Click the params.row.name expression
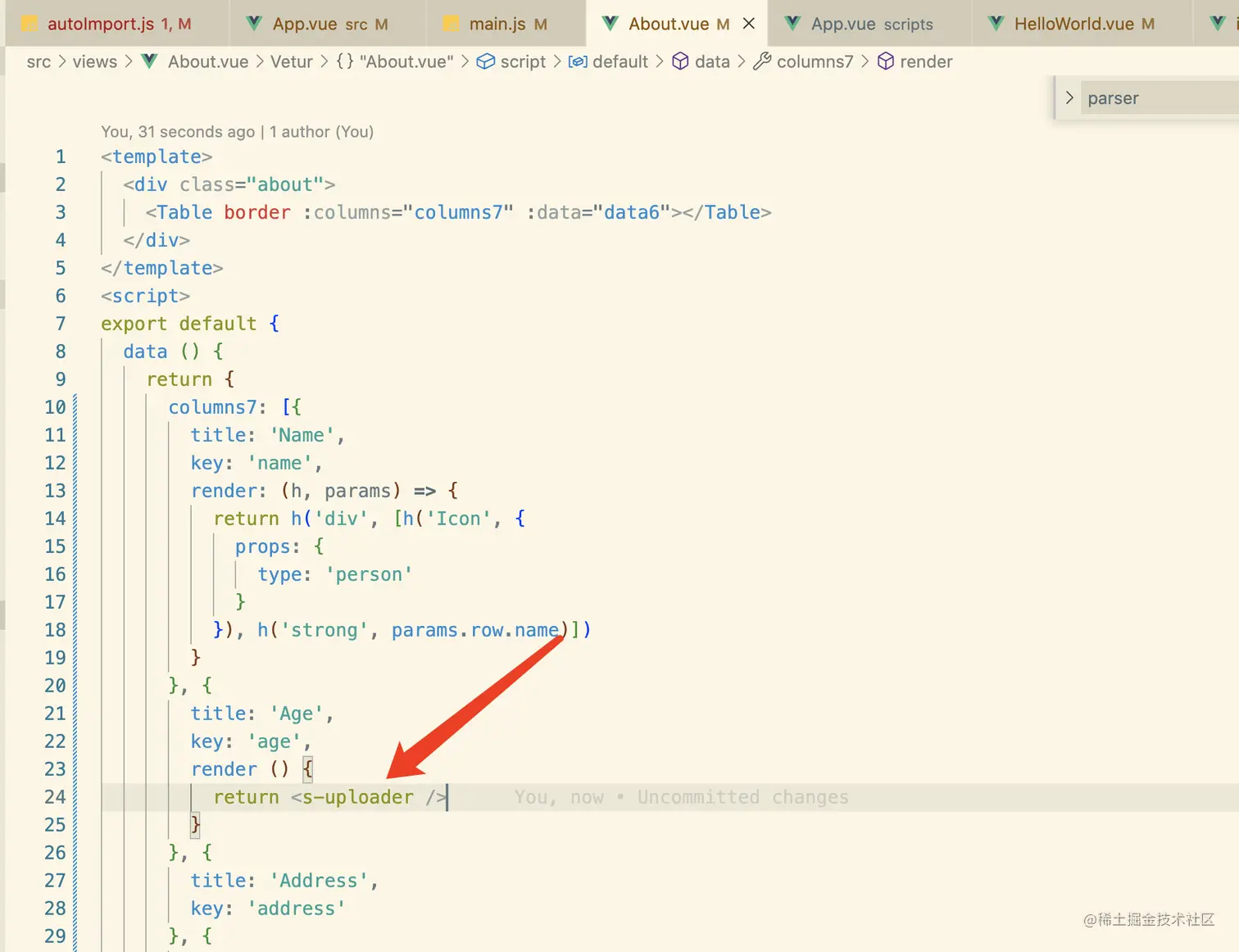Image resolution: width=1239 pixels, height=952 pixels. 475,630
